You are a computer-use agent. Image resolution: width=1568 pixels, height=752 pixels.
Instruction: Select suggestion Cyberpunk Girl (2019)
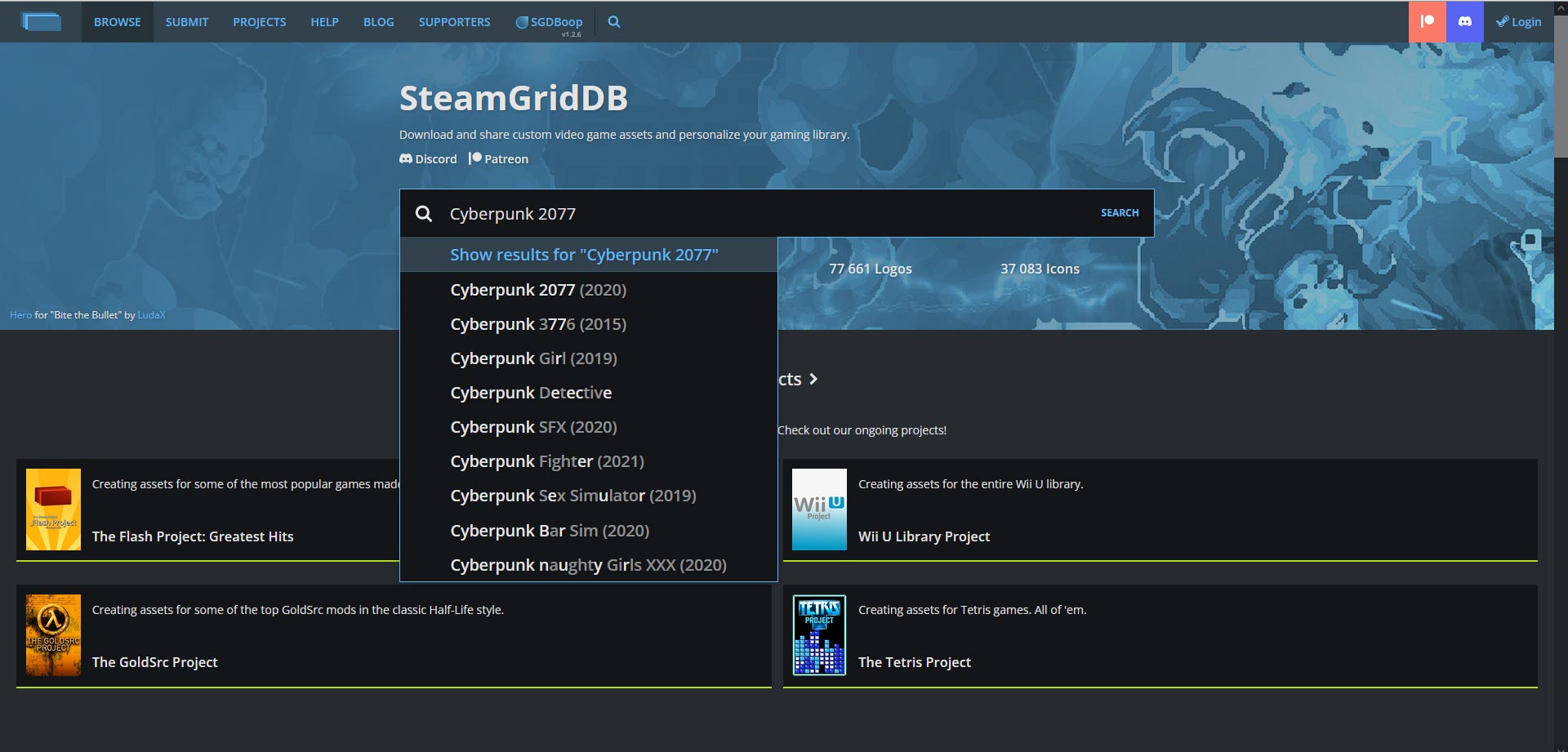coord(589,358)
